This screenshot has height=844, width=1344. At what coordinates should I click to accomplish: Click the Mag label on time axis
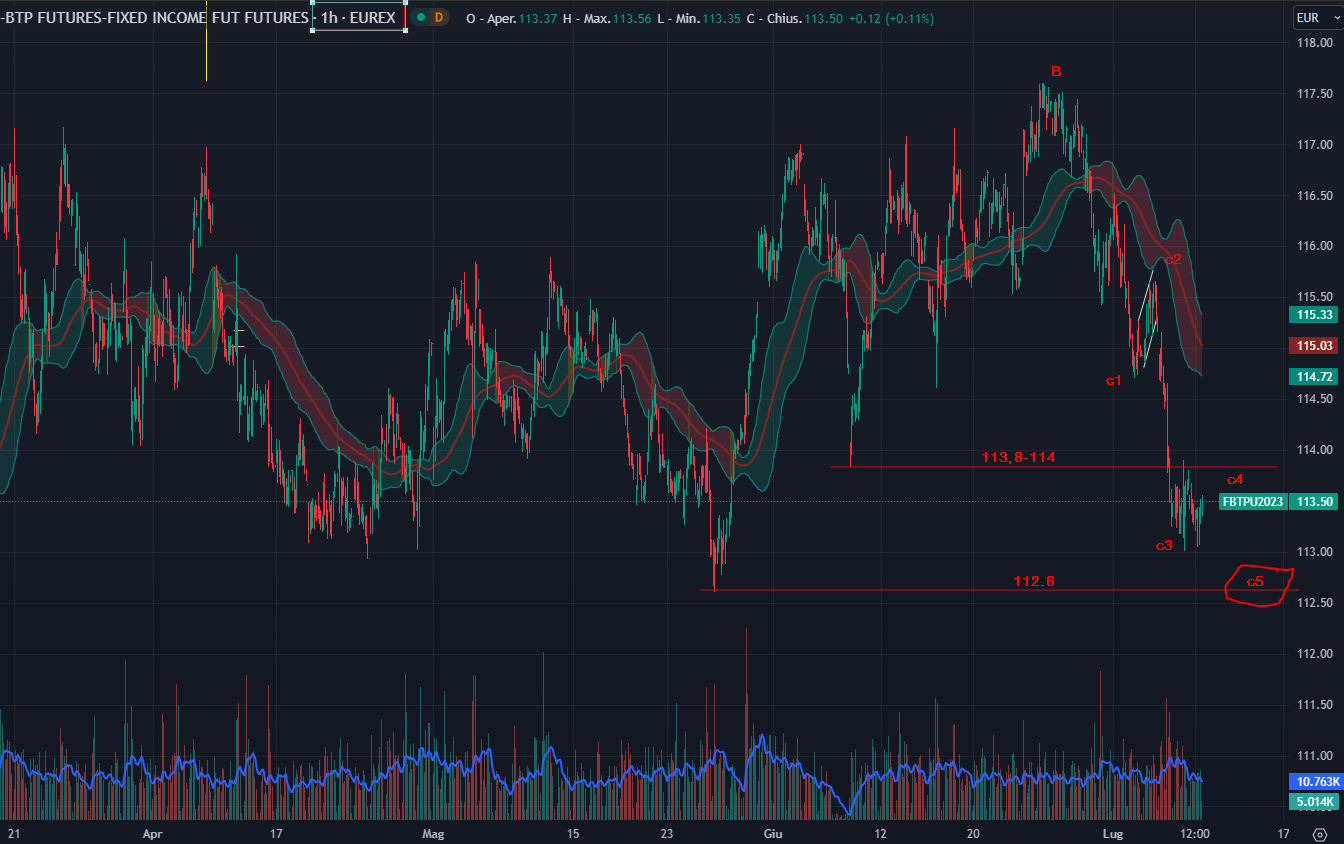pos(433,833)
